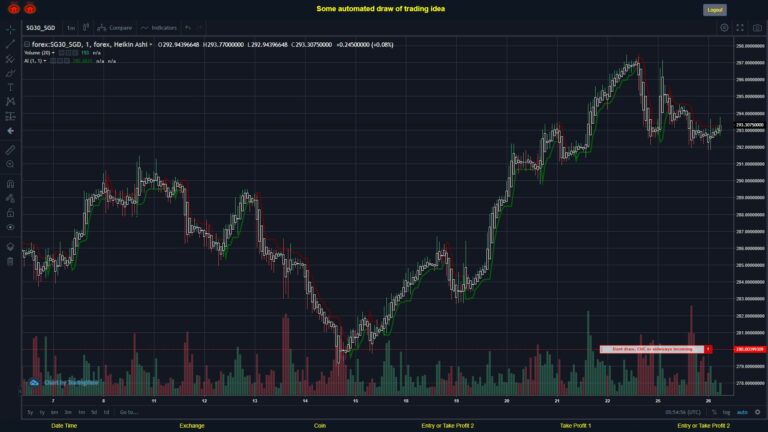
Task: Open the Go to... date picker
Action: 128,412
